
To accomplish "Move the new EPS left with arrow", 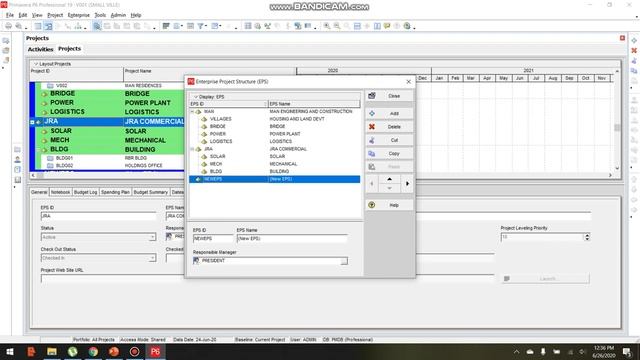I will point(371,184).
